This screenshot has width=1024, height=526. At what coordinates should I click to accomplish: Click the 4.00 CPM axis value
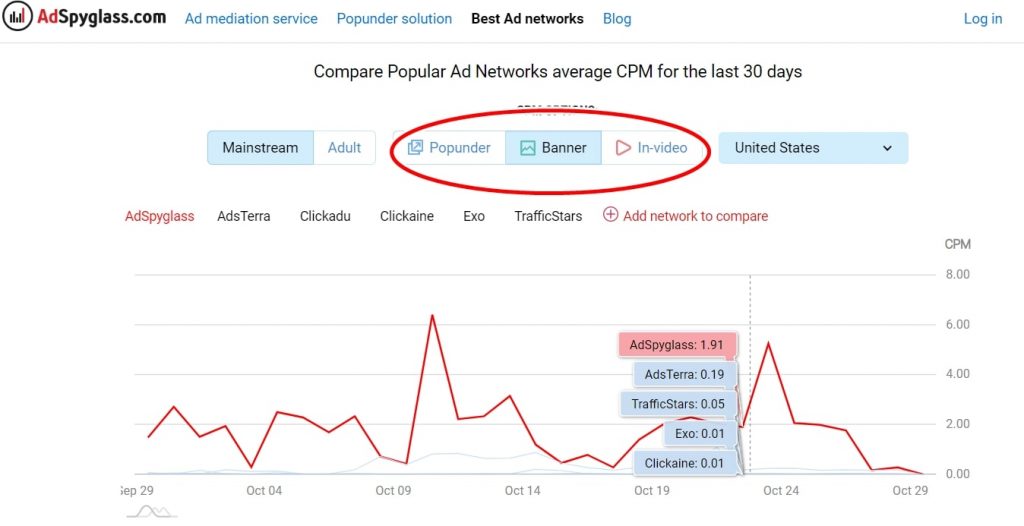click(957, 374)
